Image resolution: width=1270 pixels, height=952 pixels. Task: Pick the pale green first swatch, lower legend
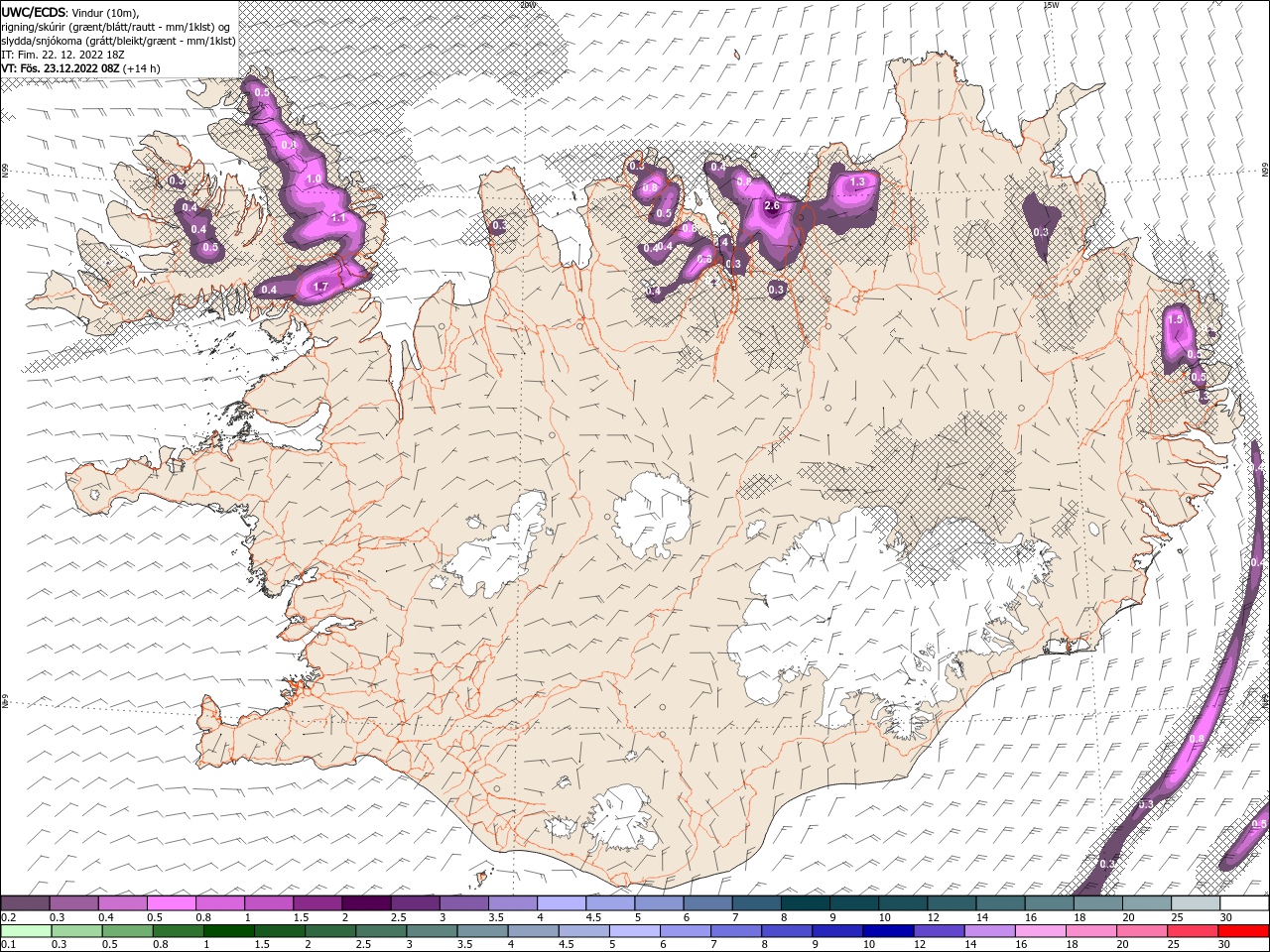tap(26, 931)
